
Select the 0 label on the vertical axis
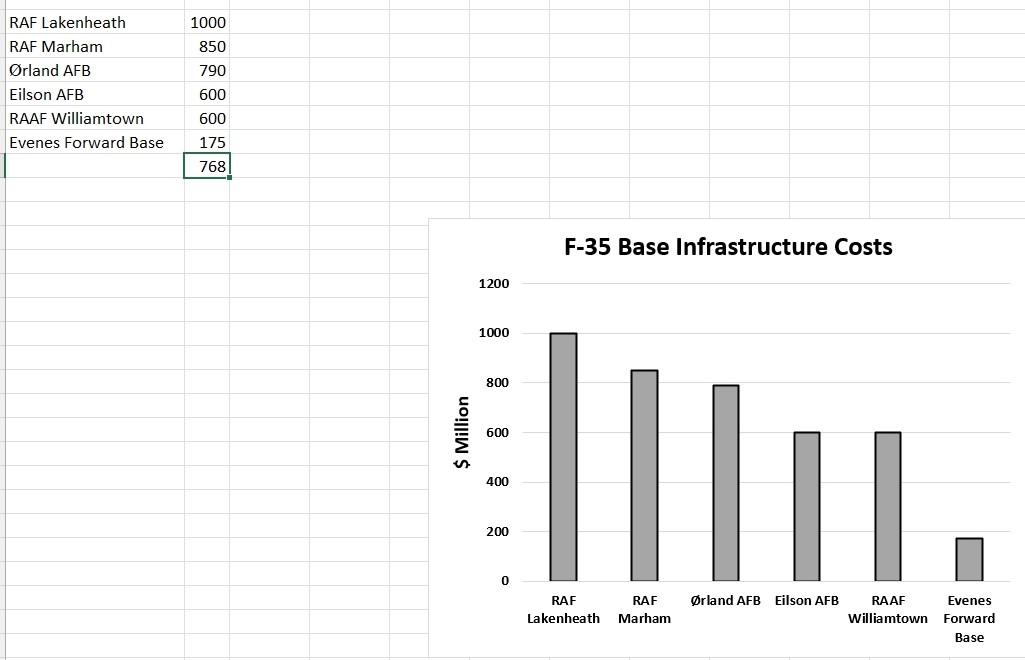click(505, 580)
